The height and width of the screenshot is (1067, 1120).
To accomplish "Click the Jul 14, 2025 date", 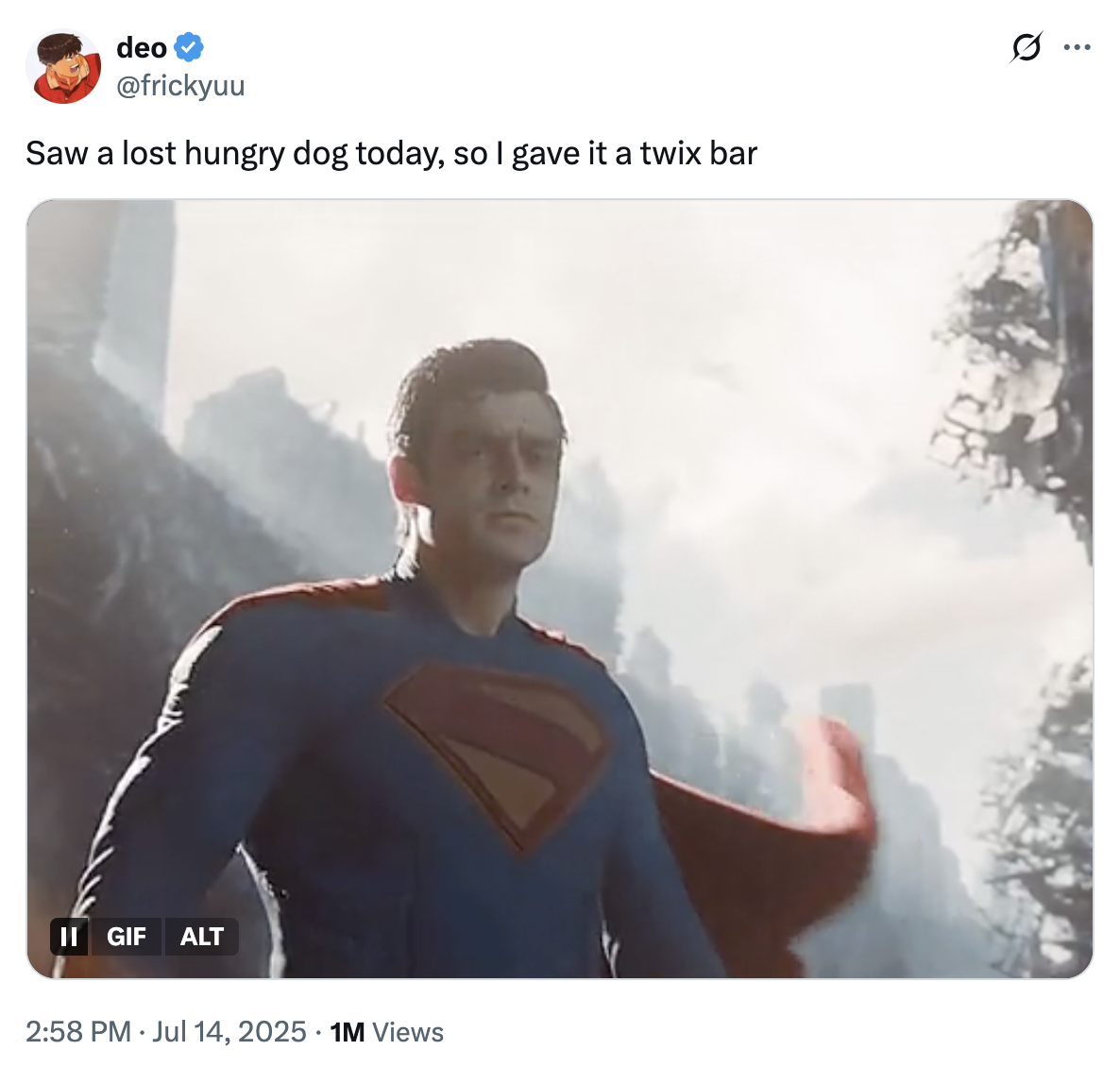I will pos(229,1031).
